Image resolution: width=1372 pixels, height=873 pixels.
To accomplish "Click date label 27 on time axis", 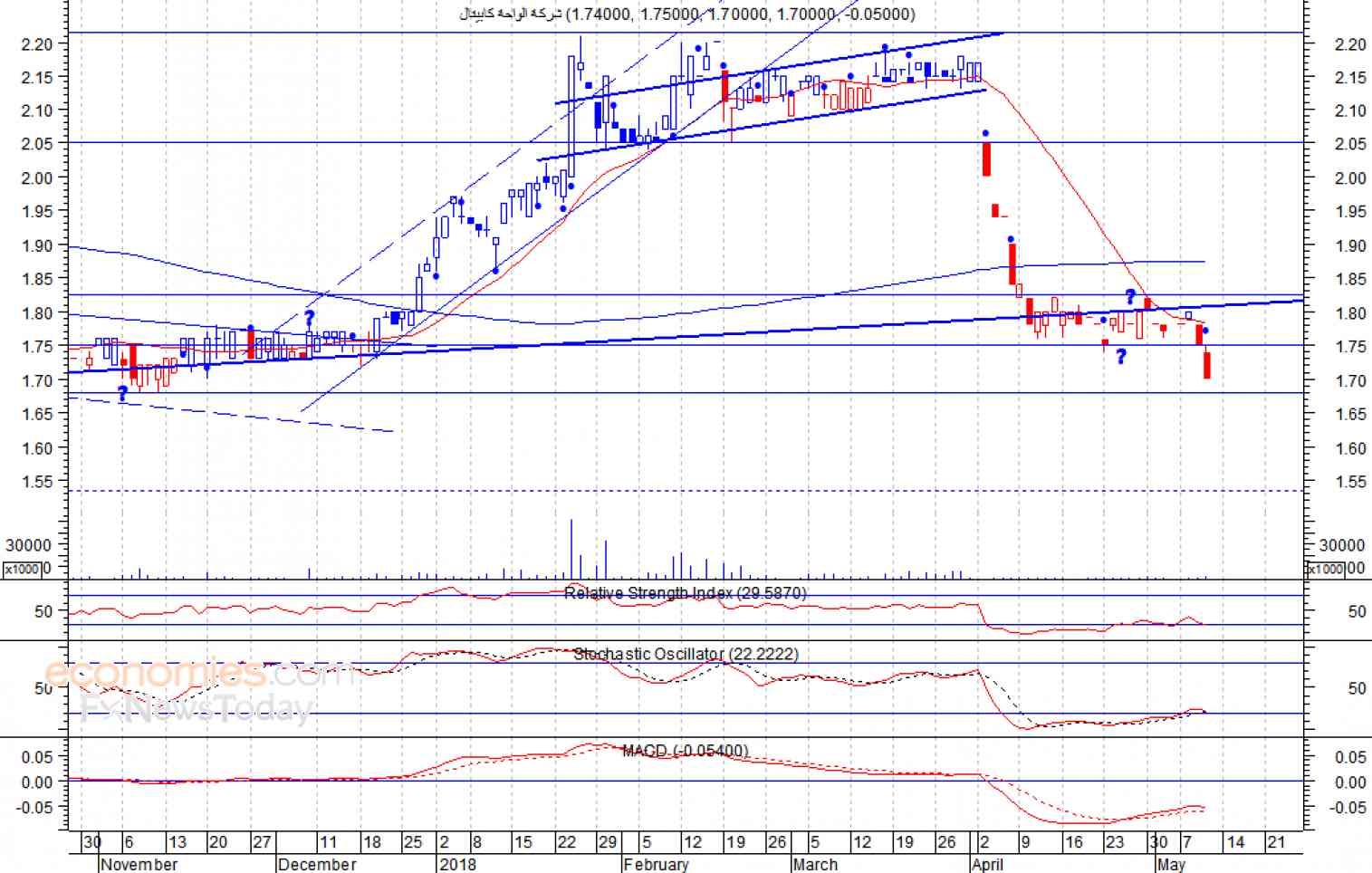I will pyautogui.click(x=261, y=842).
